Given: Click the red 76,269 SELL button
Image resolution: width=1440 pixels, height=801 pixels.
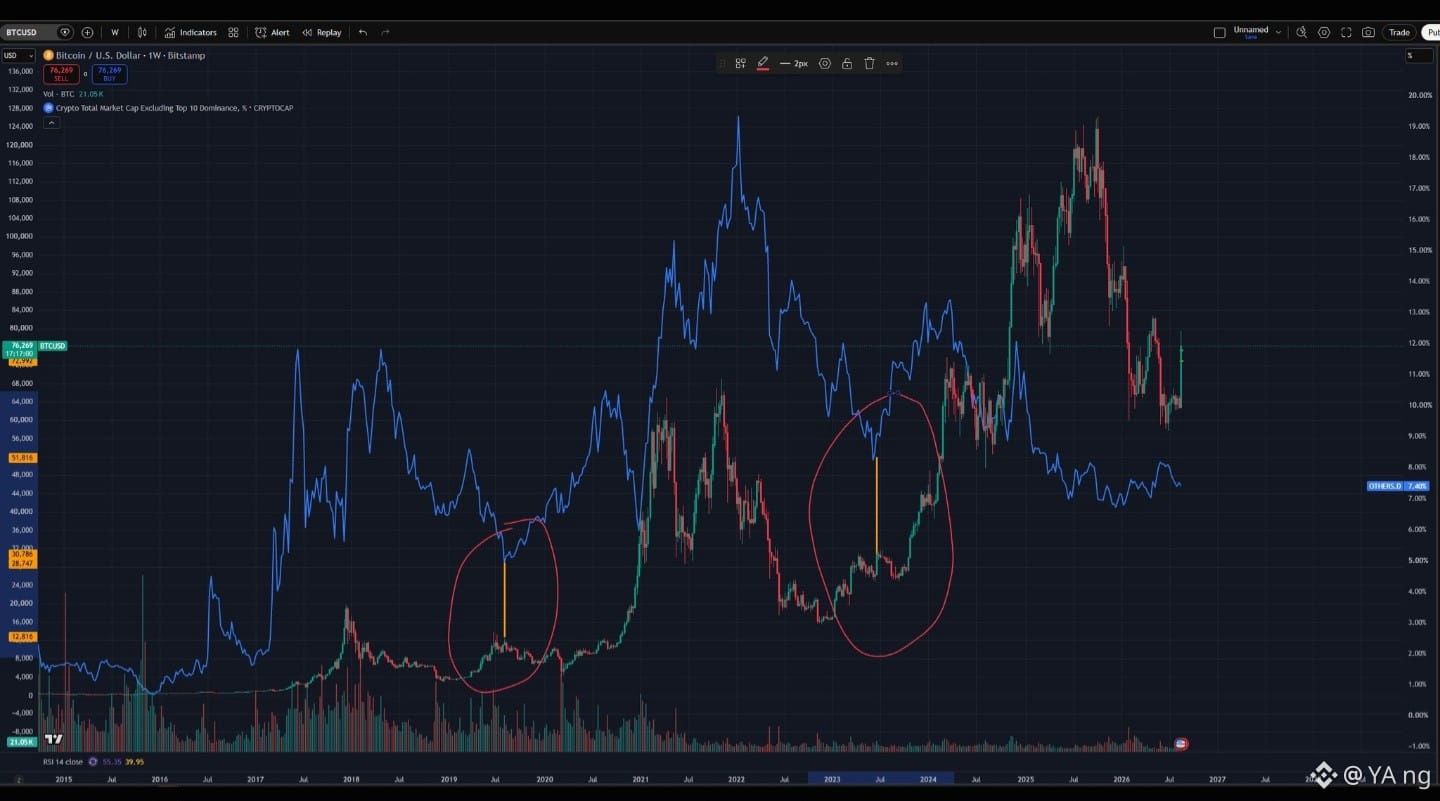Looking at the screenshot, I should [62, 74].
